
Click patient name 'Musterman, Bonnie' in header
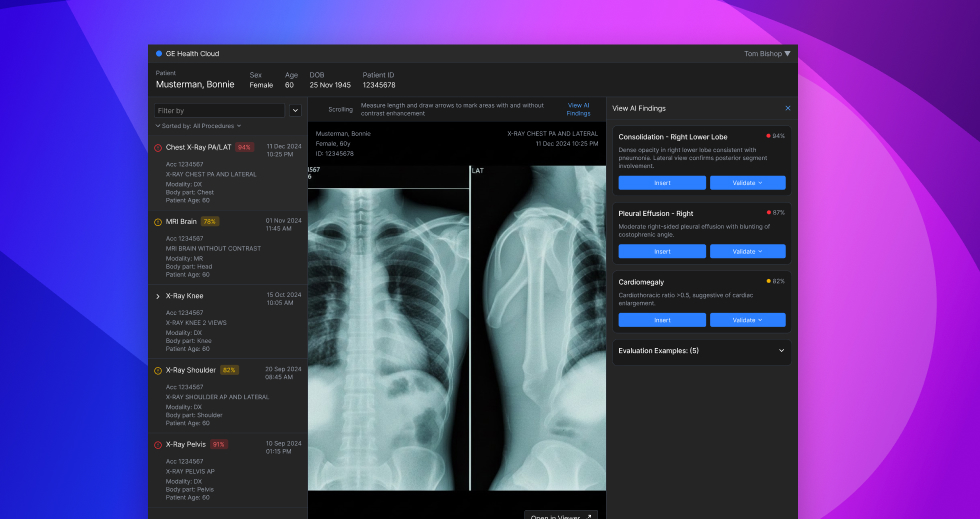(195, 84)
